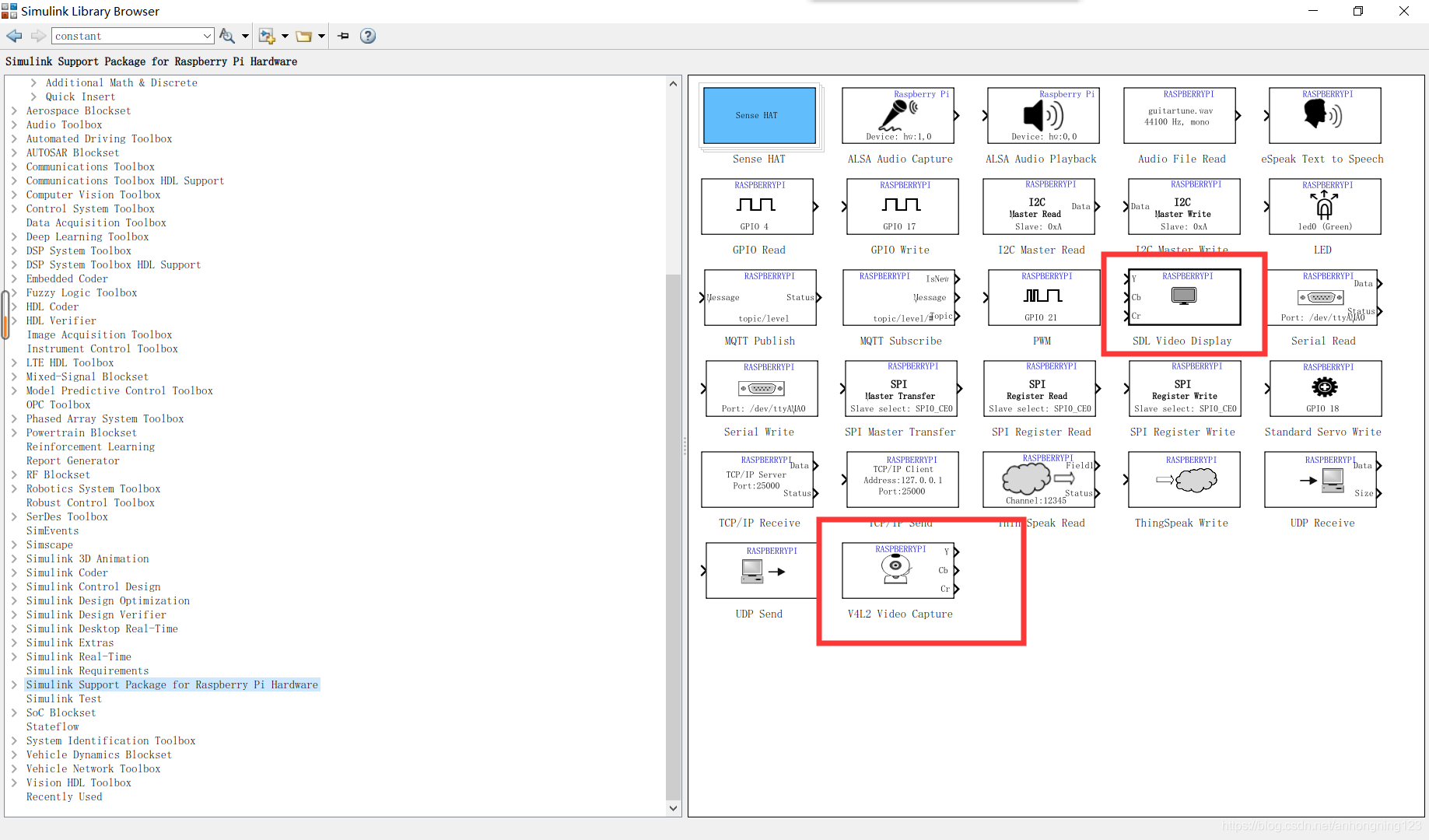Select Simulink Support Package for Raspberry Pi
This screenshot has width=1429, height=840.
pos(172,685)
